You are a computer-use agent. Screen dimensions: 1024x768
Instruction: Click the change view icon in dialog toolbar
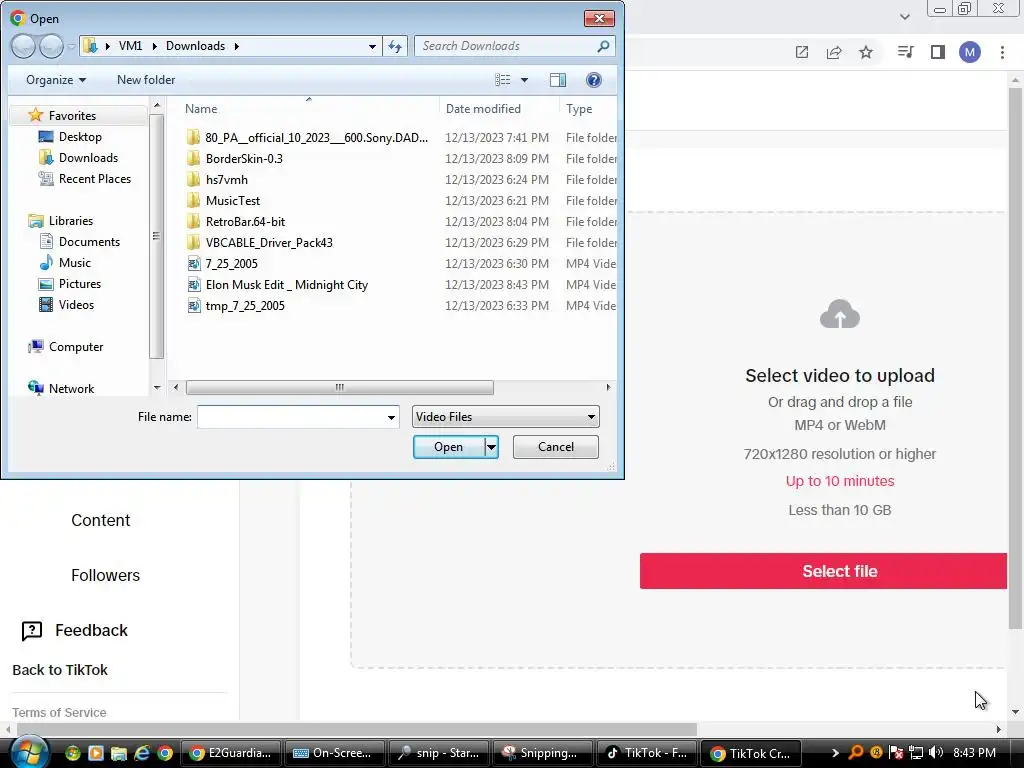pyautogui.click(x=503, y=80)
